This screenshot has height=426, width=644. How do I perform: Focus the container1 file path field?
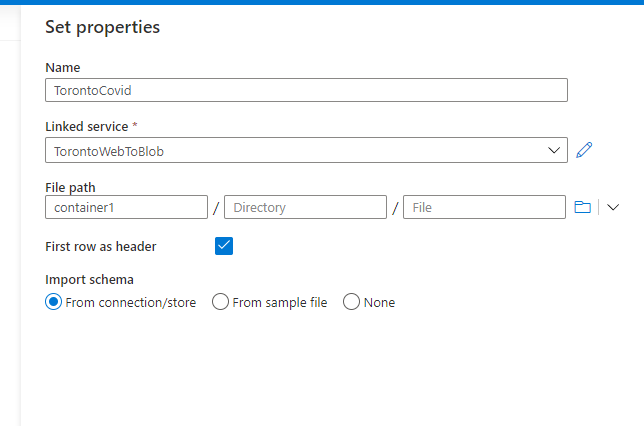[126, 207]
